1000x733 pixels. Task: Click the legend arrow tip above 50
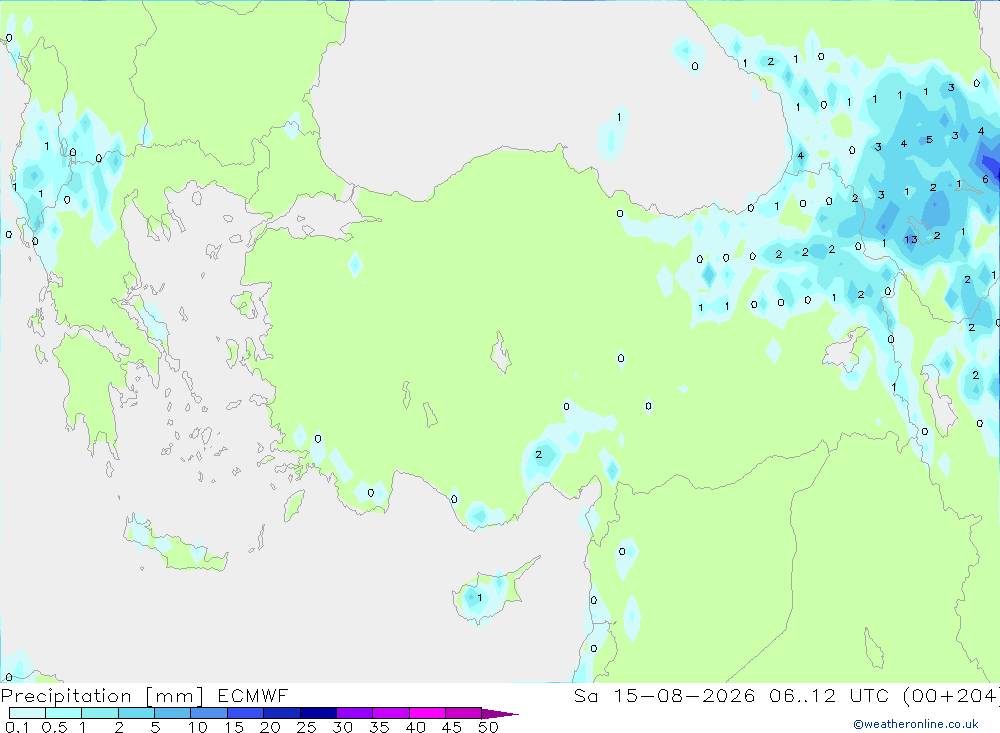(500, 713)
